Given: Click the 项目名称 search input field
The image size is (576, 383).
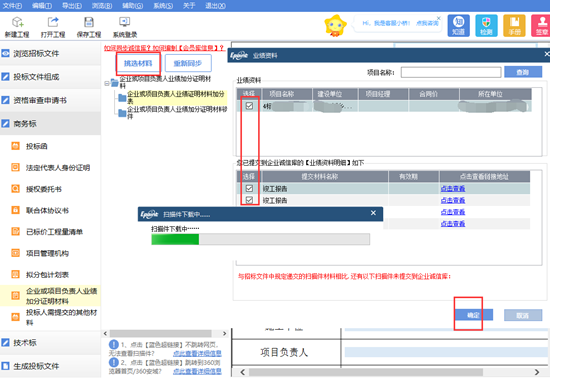Looking at the screenshot, I should [451, 72].
